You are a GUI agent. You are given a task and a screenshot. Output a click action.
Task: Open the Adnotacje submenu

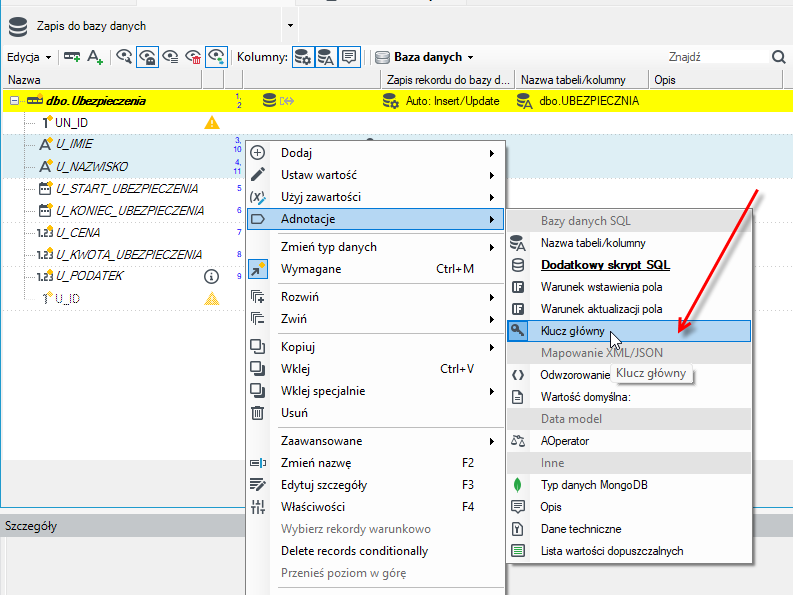pos(375,219)
